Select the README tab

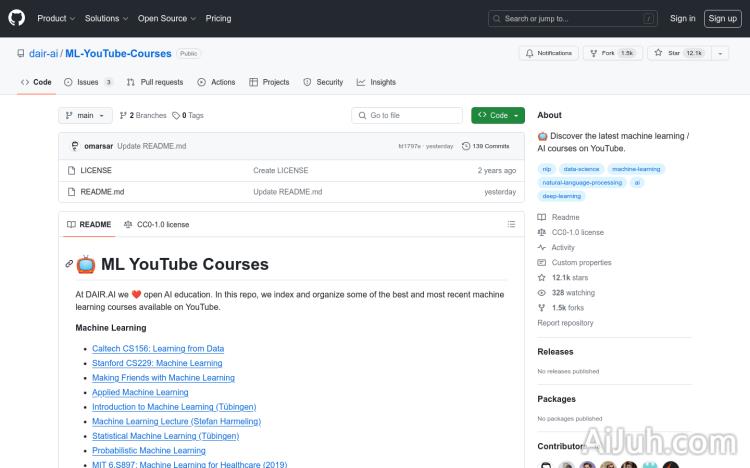coord(89,224)
